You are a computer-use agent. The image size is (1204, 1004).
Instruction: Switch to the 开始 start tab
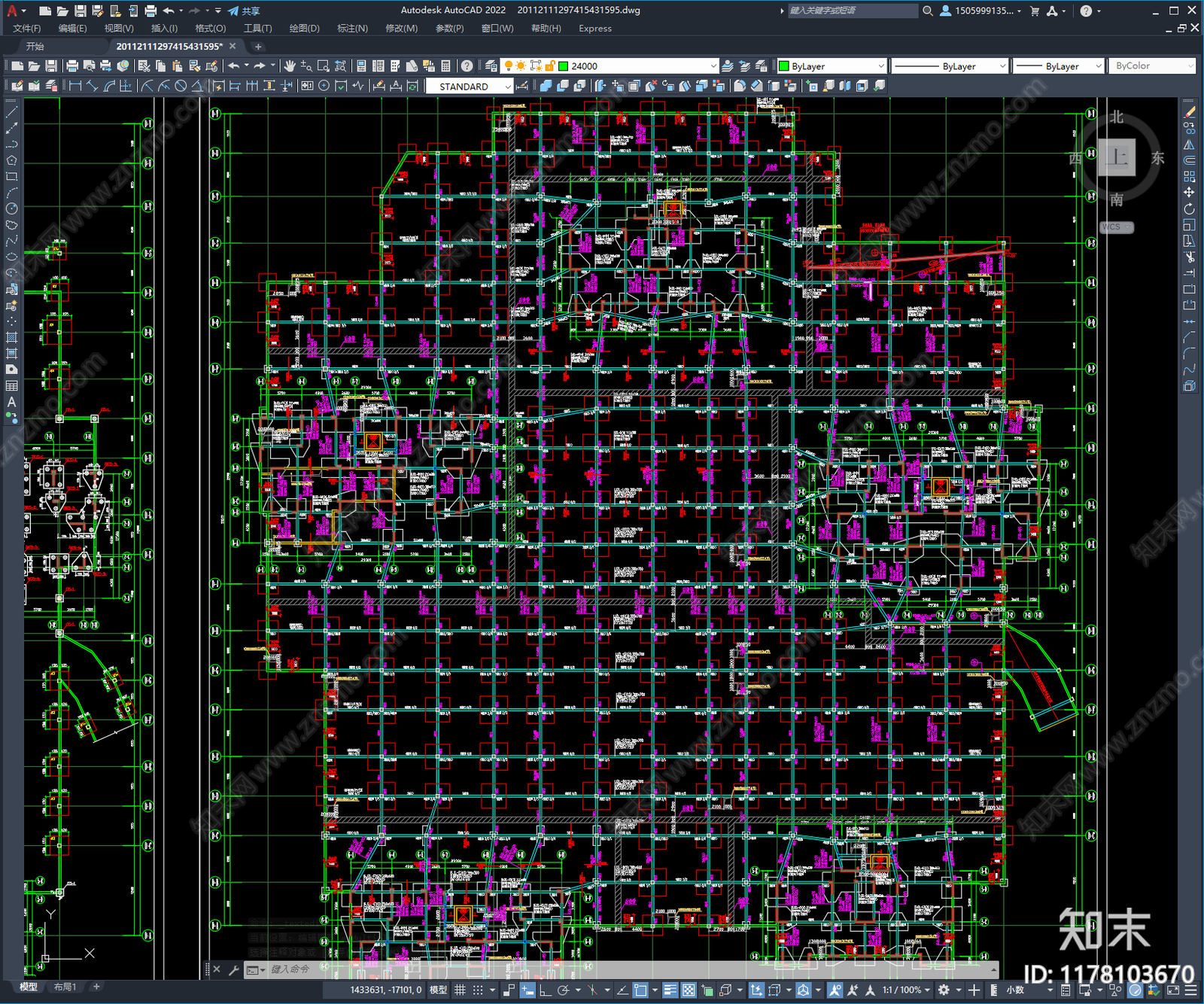pos(35,47)
